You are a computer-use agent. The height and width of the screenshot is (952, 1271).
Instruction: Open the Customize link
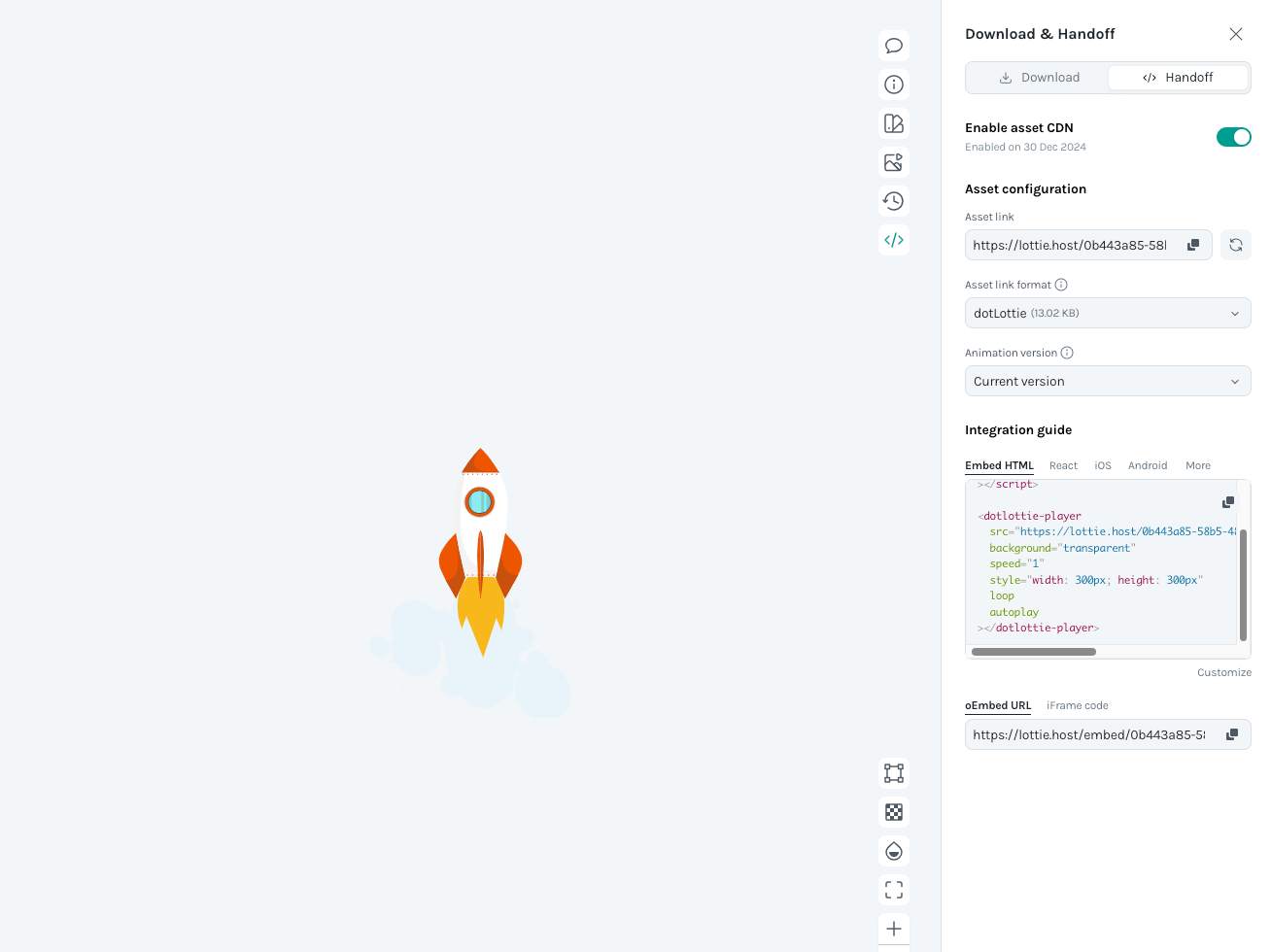pos(1224,672)
